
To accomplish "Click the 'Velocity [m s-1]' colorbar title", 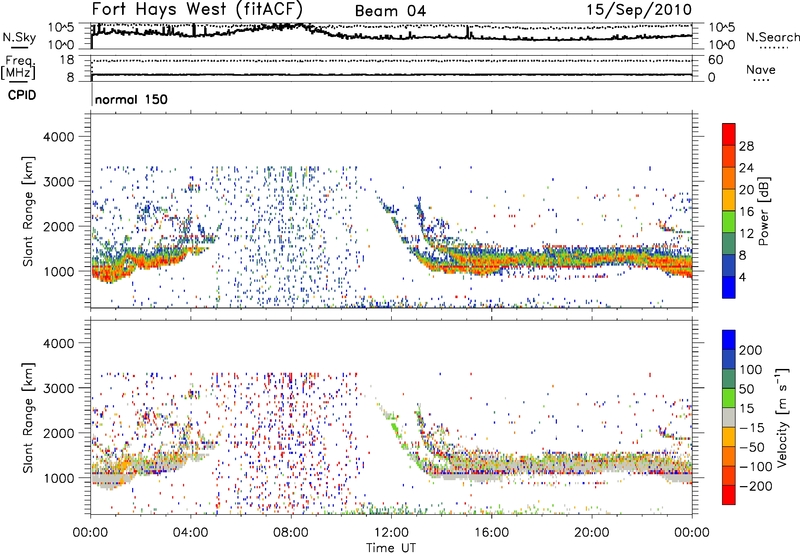I will [x=782, y=417].
